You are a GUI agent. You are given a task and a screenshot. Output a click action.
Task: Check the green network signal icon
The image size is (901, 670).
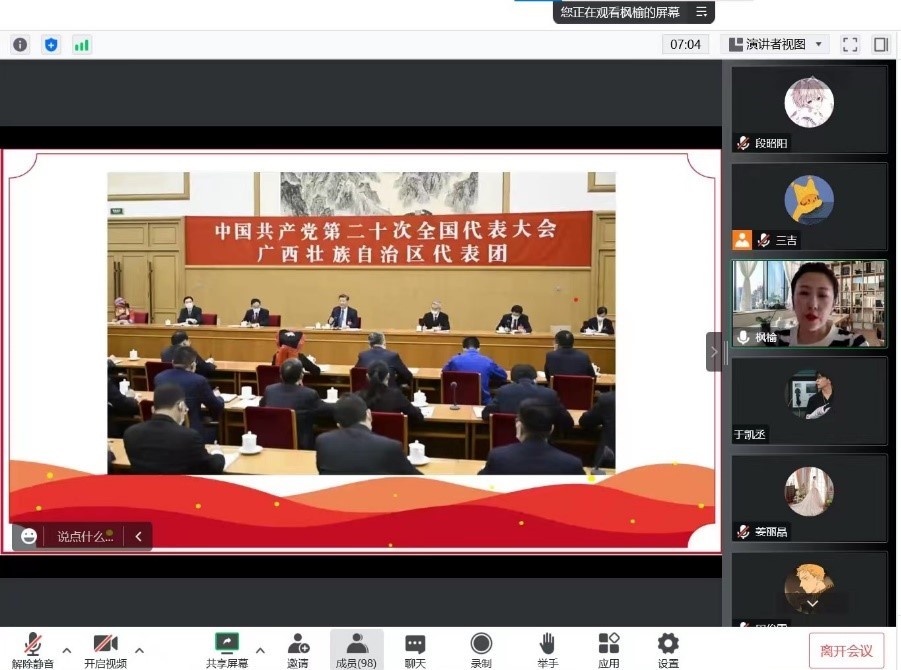pos(82,45)
